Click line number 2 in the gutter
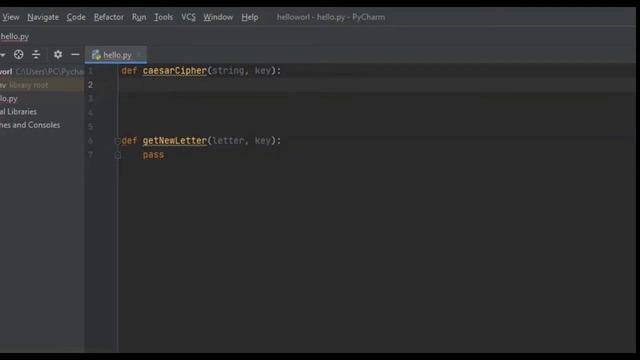The height and width of the screenshot is (360, 640). 91,85
